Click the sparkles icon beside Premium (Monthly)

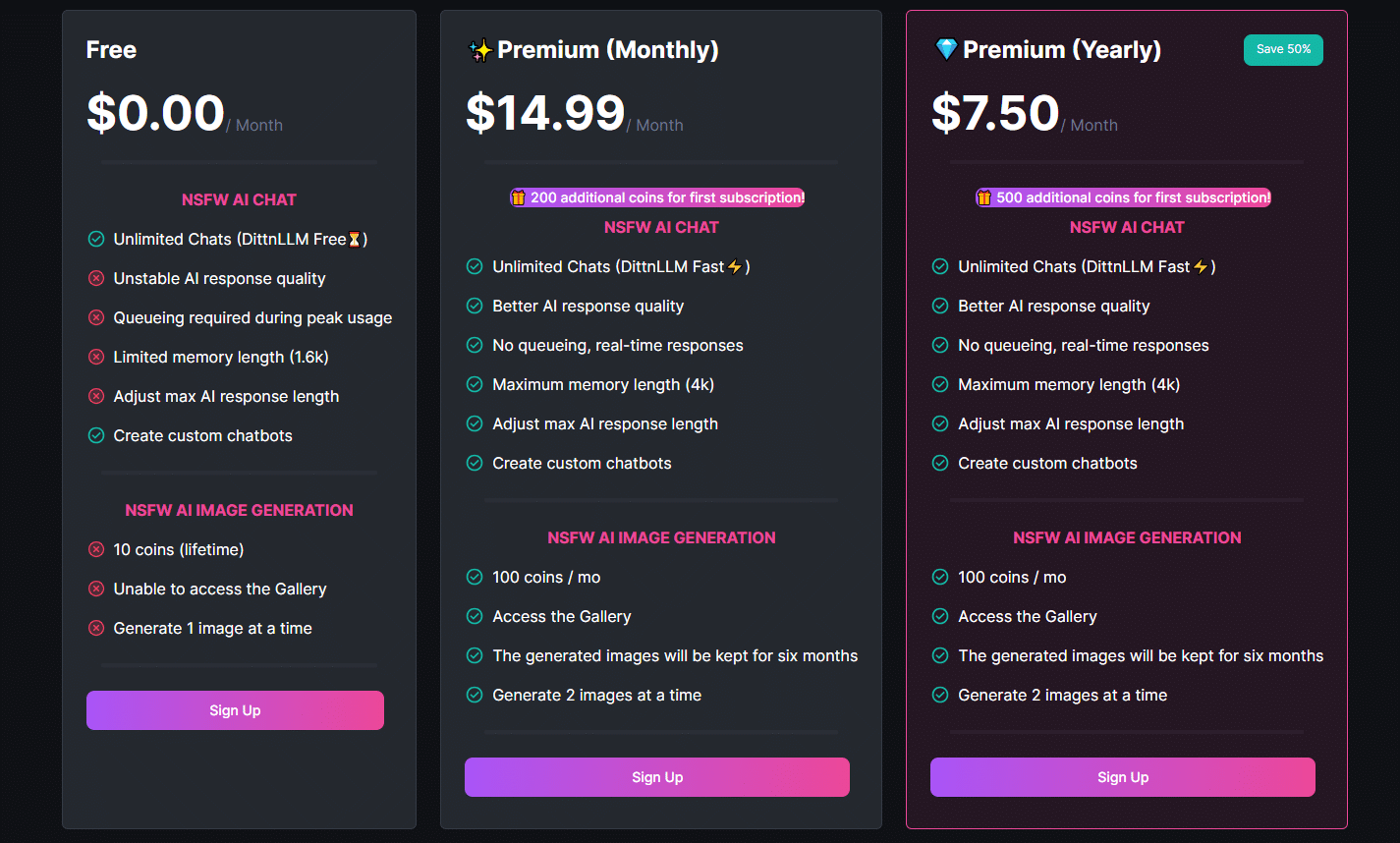(480, 50)
